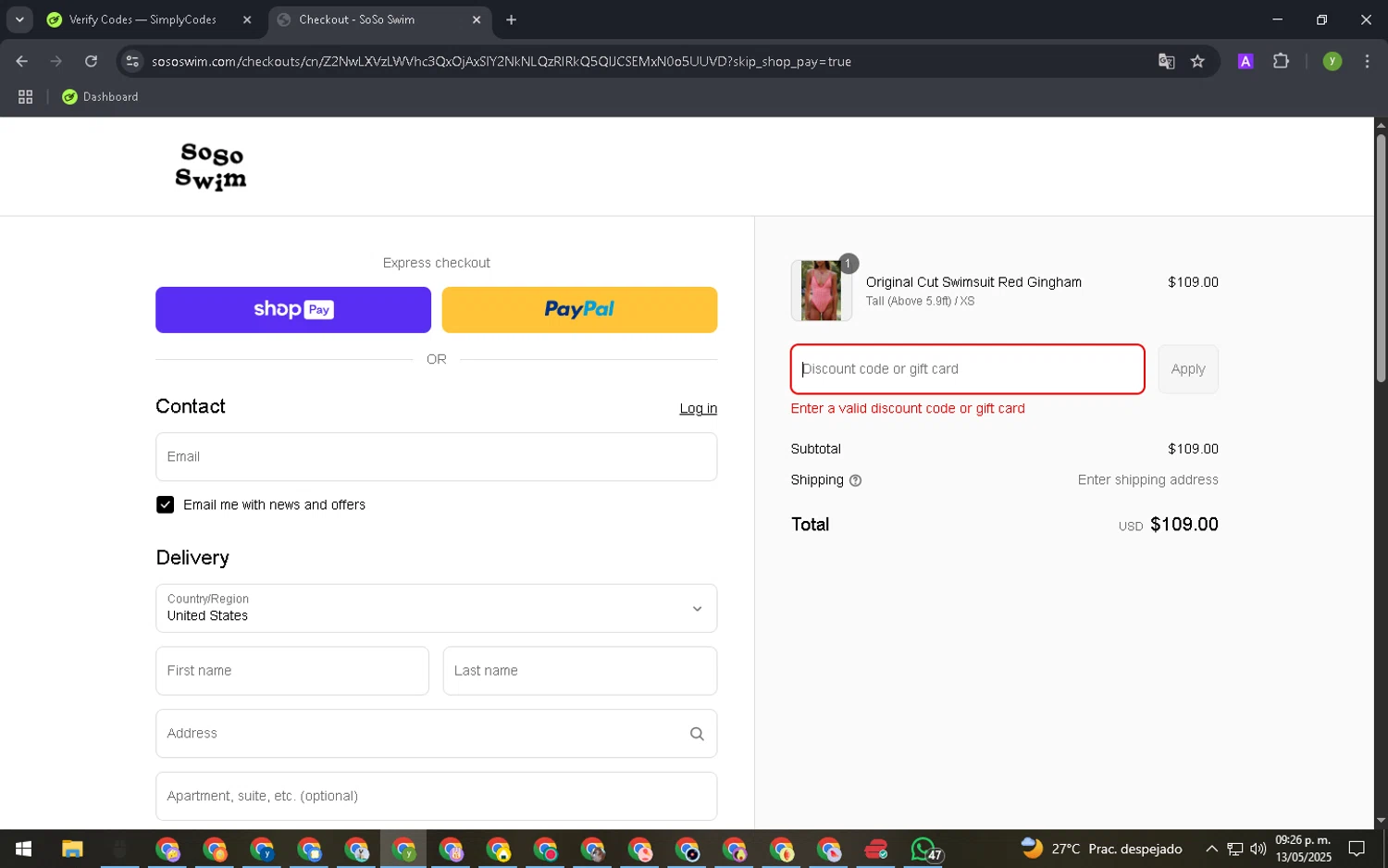Open the purple A extension

[x=1245, y=61]
